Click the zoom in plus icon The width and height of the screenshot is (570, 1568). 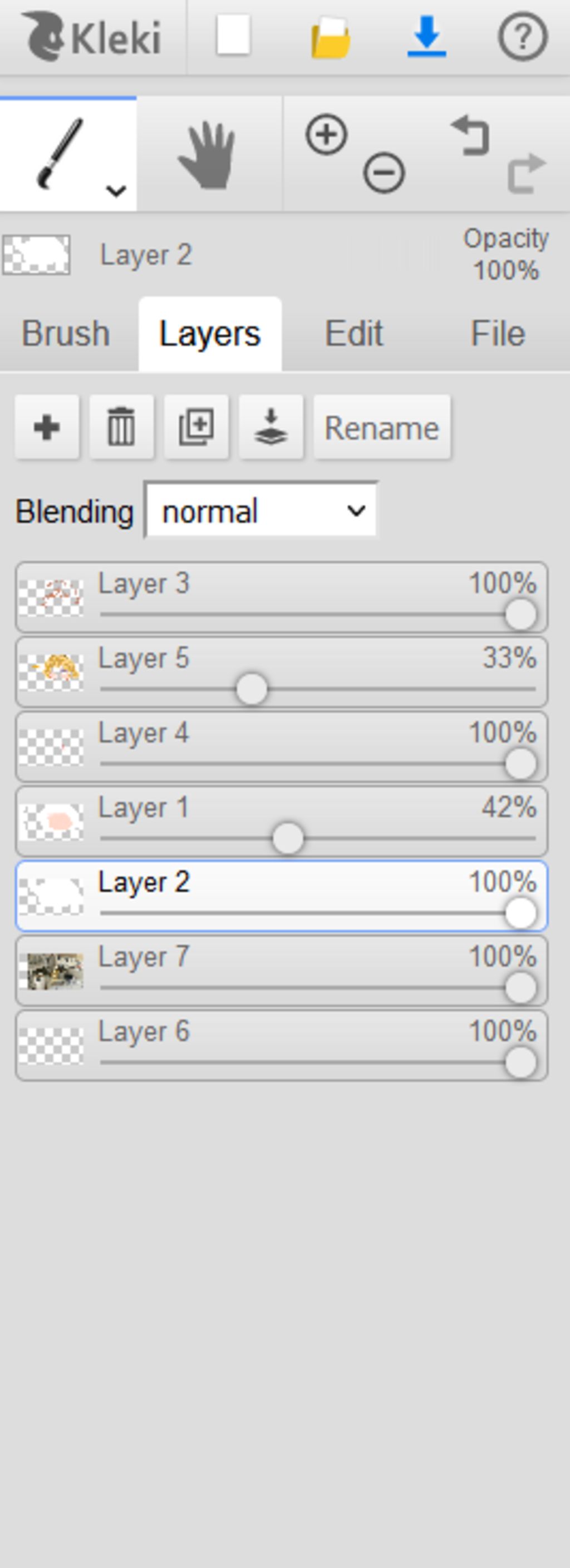(326, 134)
